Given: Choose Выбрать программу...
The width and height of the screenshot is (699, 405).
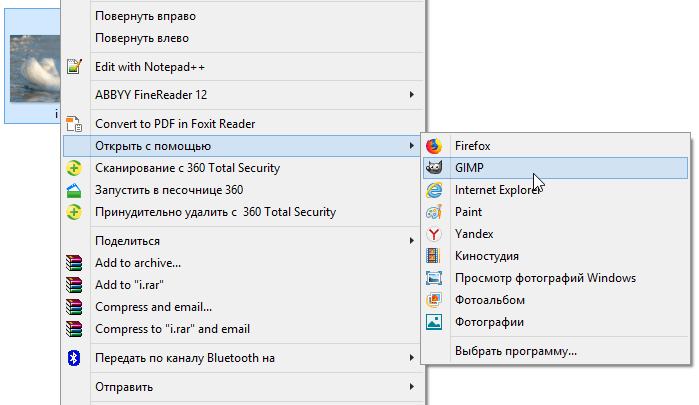Looking at the screenshot, I should click(555, 351).
